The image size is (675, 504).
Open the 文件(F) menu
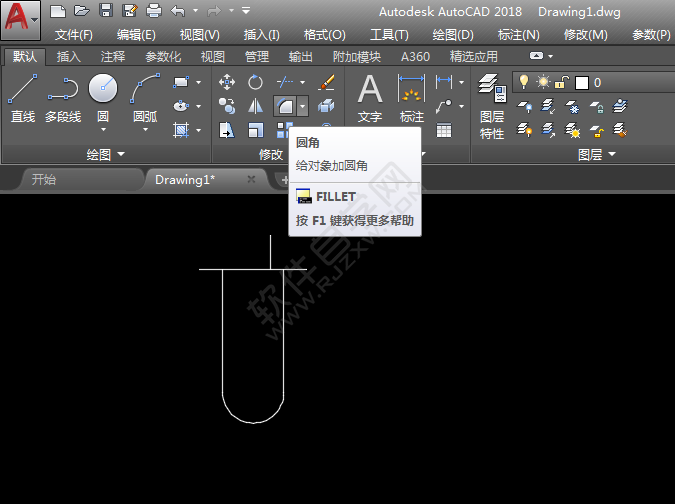[x=74, y=34]
